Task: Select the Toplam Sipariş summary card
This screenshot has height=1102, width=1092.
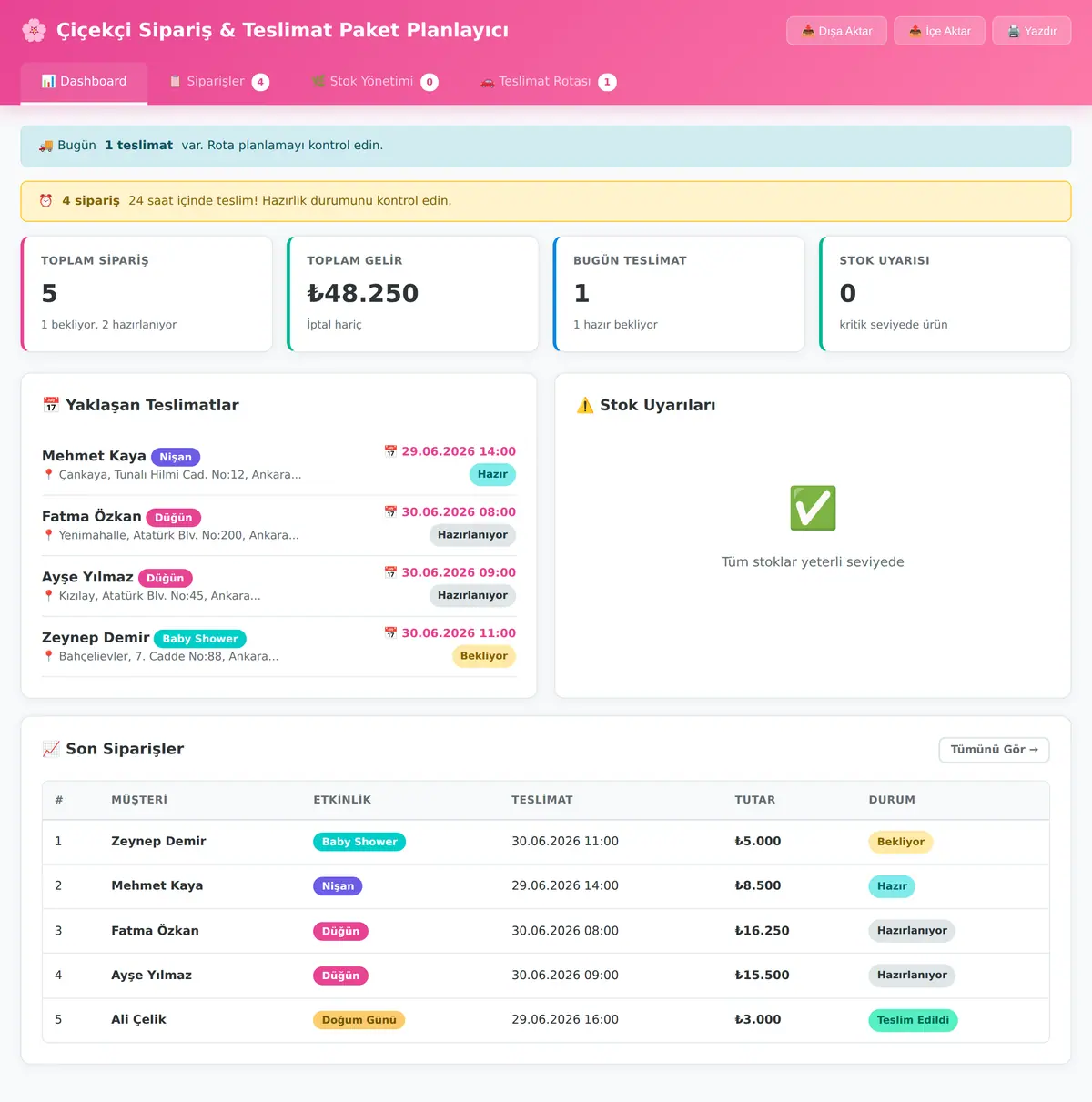Action: 147,294
